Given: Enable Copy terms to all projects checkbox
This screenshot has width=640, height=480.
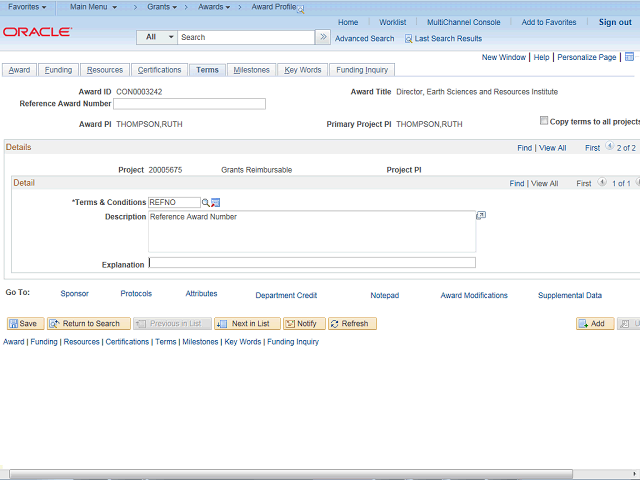Looking at the screenshot, I should 544,120.
